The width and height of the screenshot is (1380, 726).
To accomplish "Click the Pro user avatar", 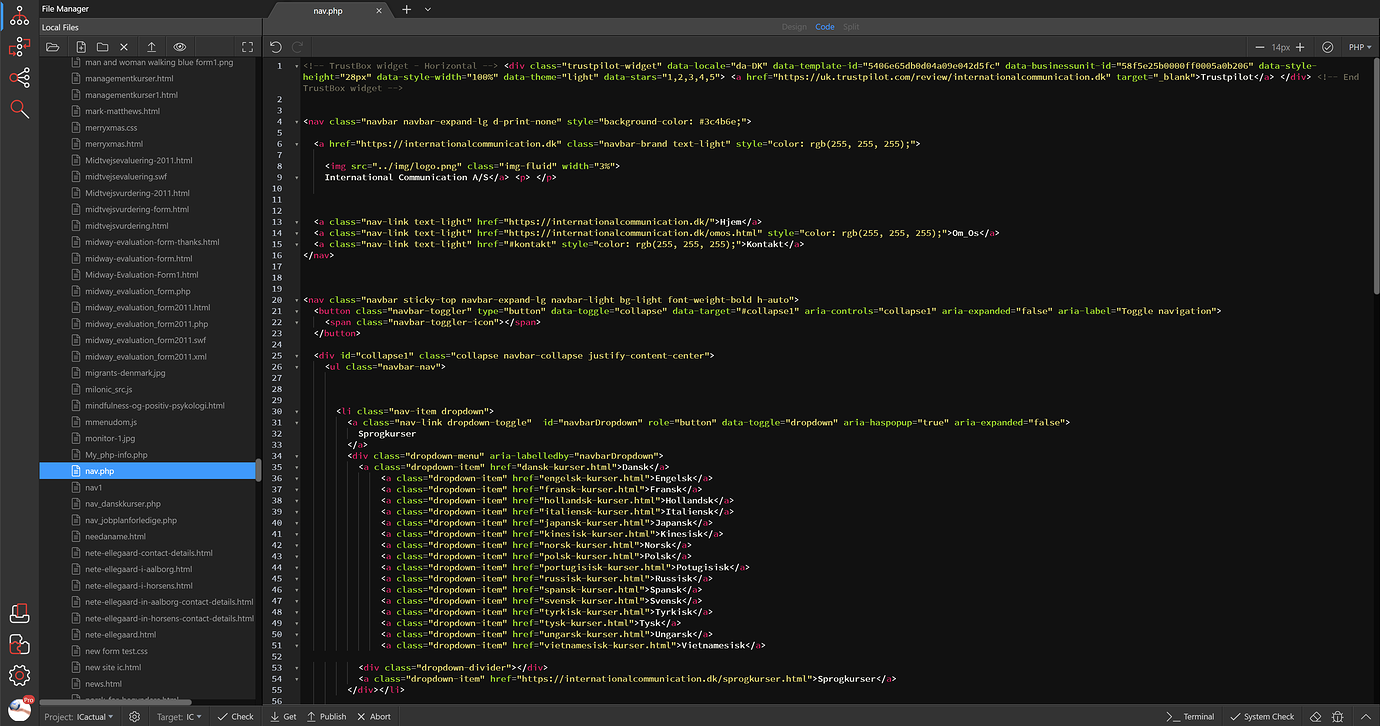I will (x=19, y=709).
